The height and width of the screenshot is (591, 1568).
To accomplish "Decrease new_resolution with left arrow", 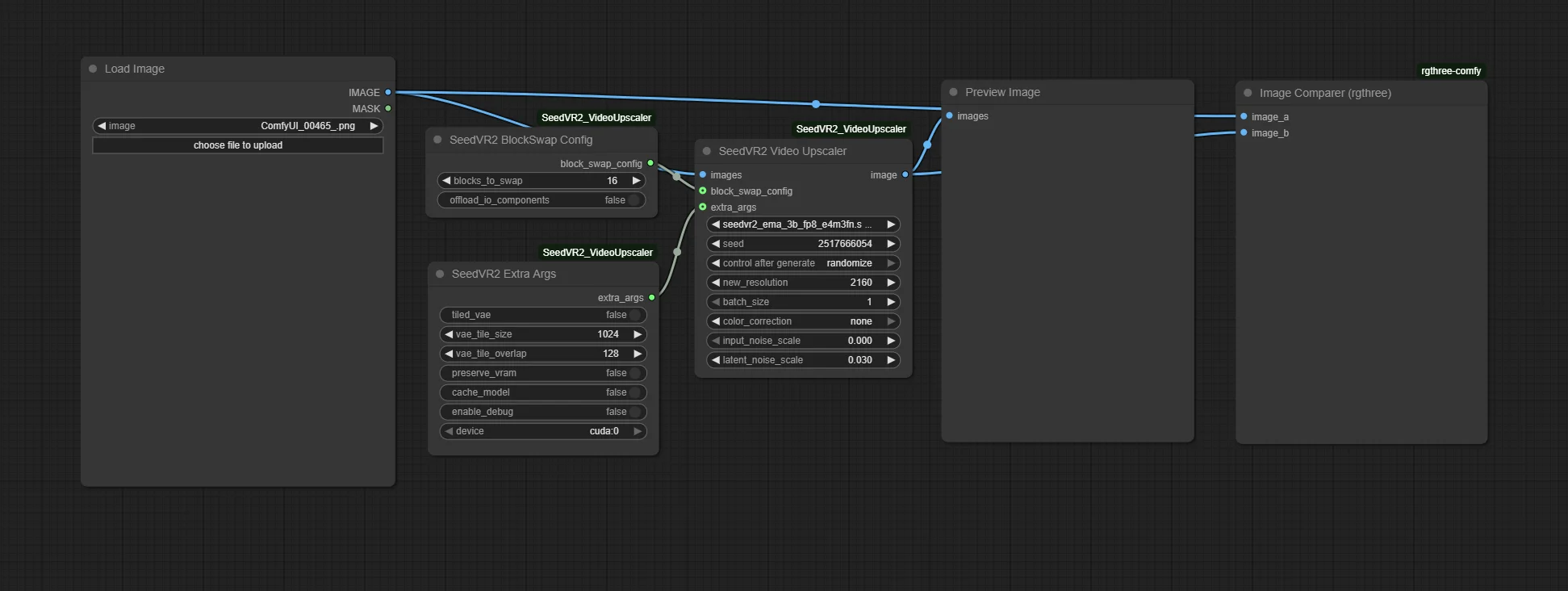I will pyautogui.click(x=715, y=283).
